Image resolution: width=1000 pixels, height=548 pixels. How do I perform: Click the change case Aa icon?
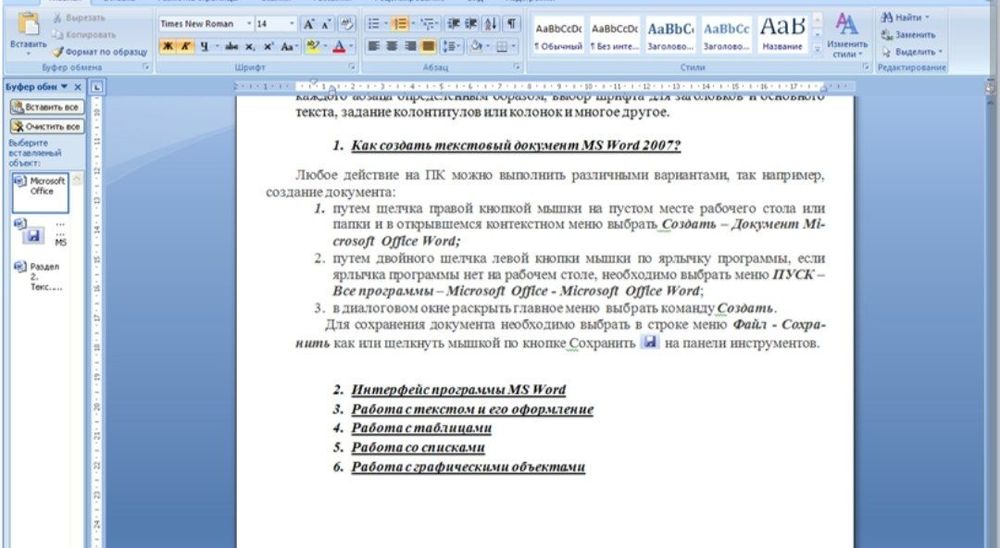coord(288,47)
